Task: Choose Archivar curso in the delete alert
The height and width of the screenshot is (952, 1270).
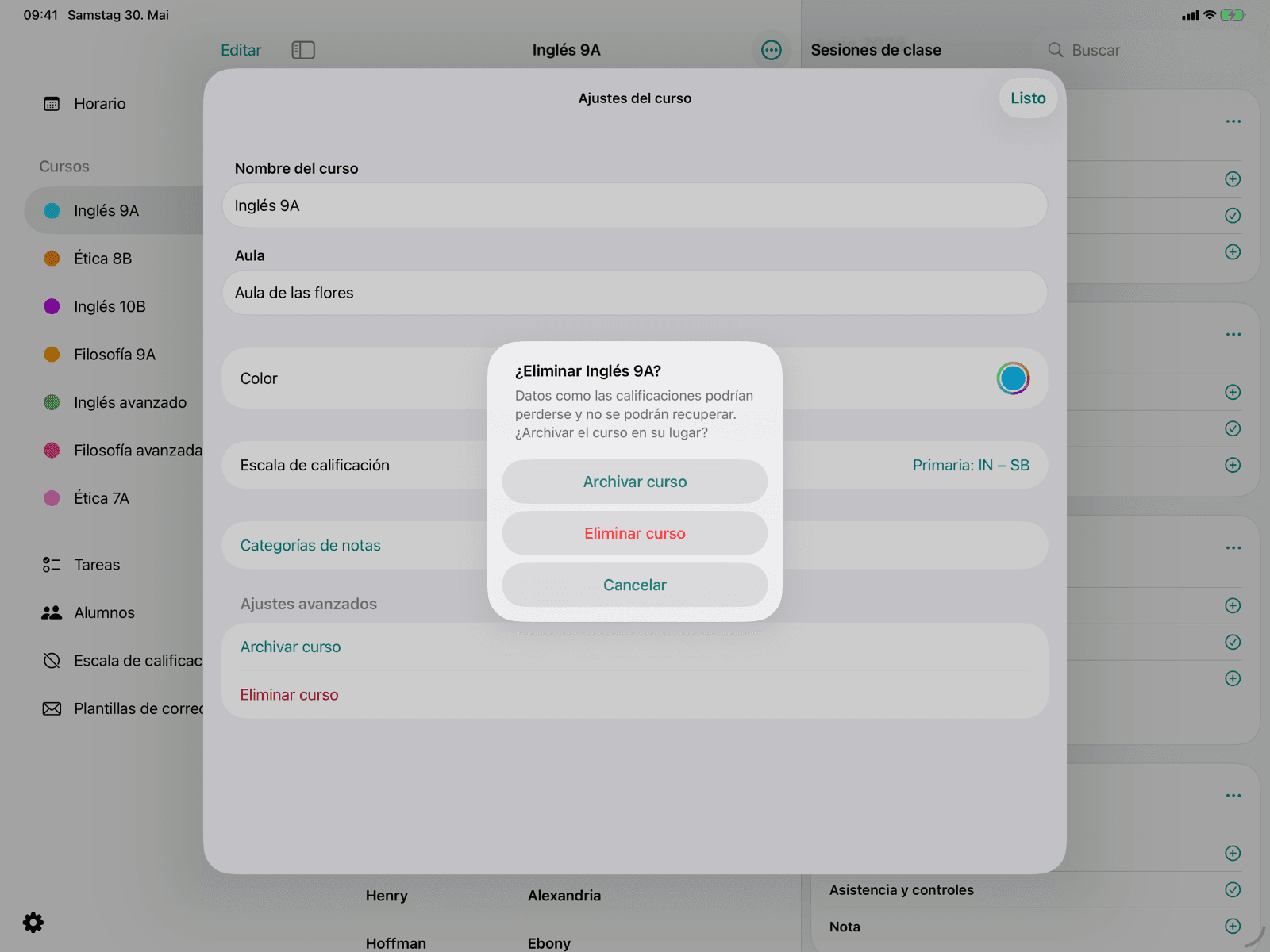Action: pyautogui.click(x=635, y=482)
